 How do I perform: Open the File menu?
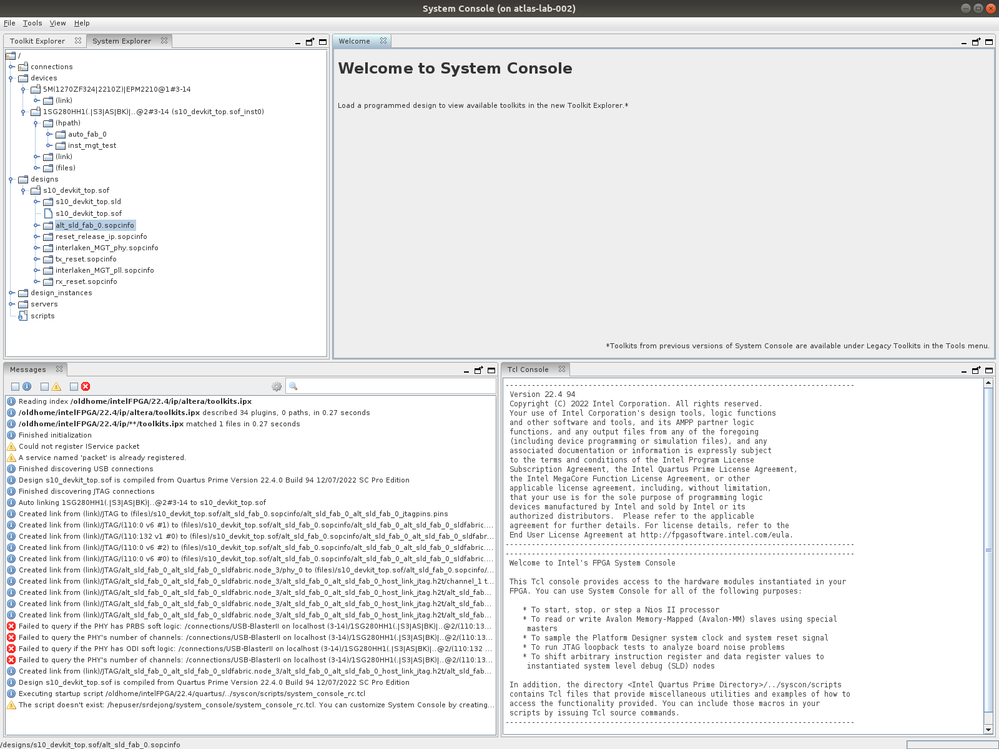pyautogui.click(x=9, y=23)
